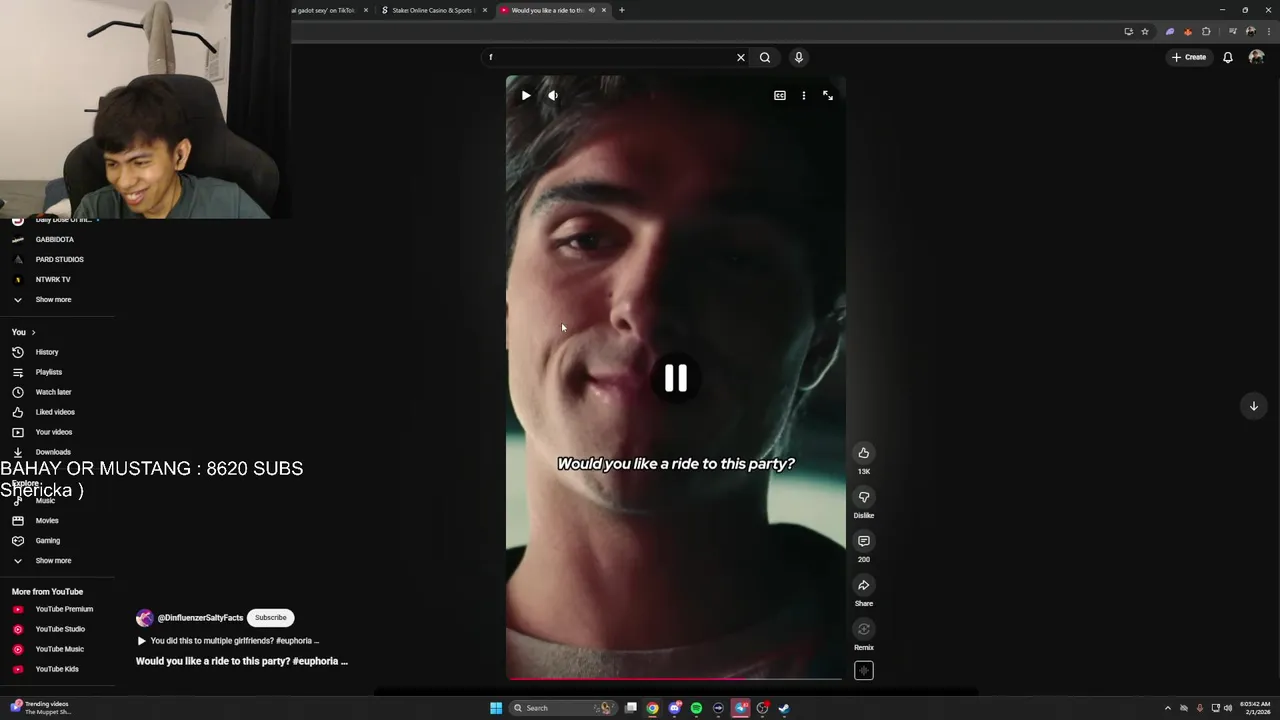Screen dimensions: 1280x720
Task: Click inside the YouTube search field
Action: click(610, 57)
